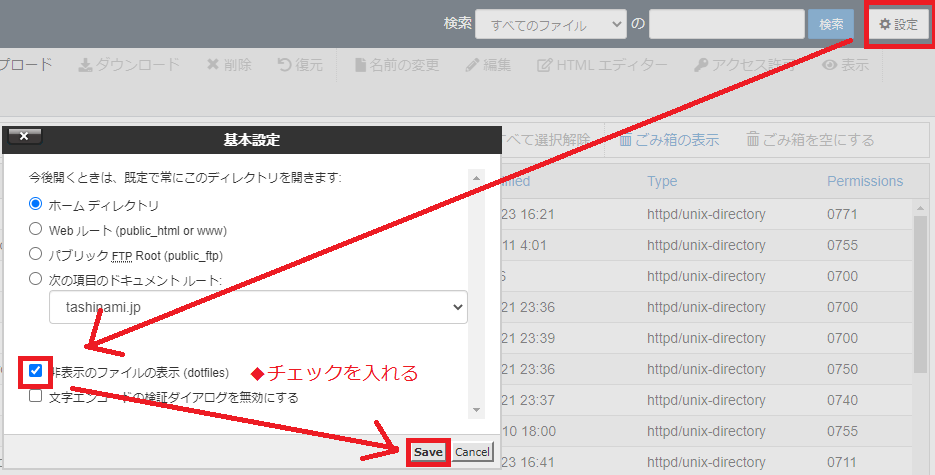Click the 名前の変更 rename icon
Viewport: 935px width, 475px height.
click(361, 65)
